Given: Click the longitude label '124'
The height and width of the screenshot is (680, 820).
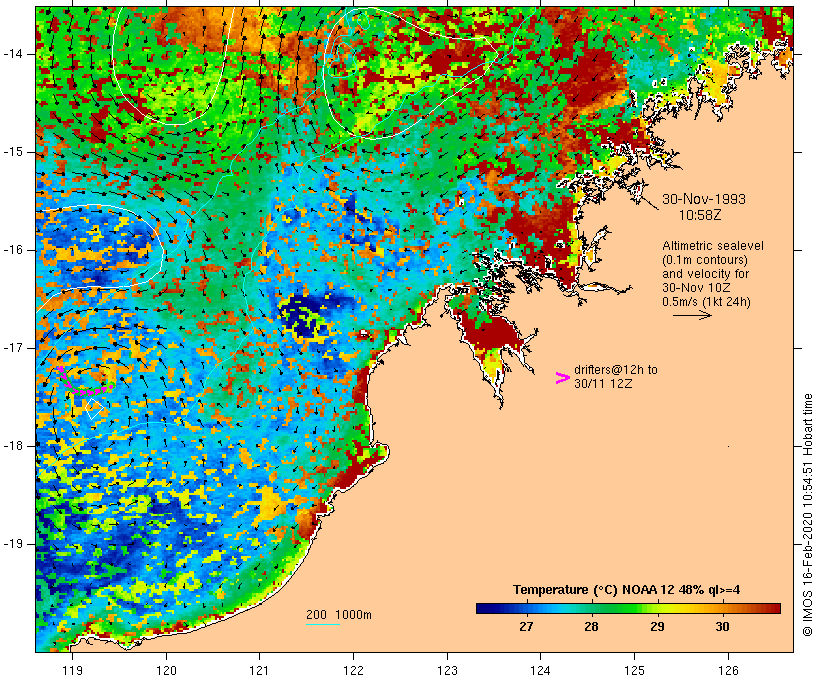Looking at the screenshot, I should pos(541,670).
